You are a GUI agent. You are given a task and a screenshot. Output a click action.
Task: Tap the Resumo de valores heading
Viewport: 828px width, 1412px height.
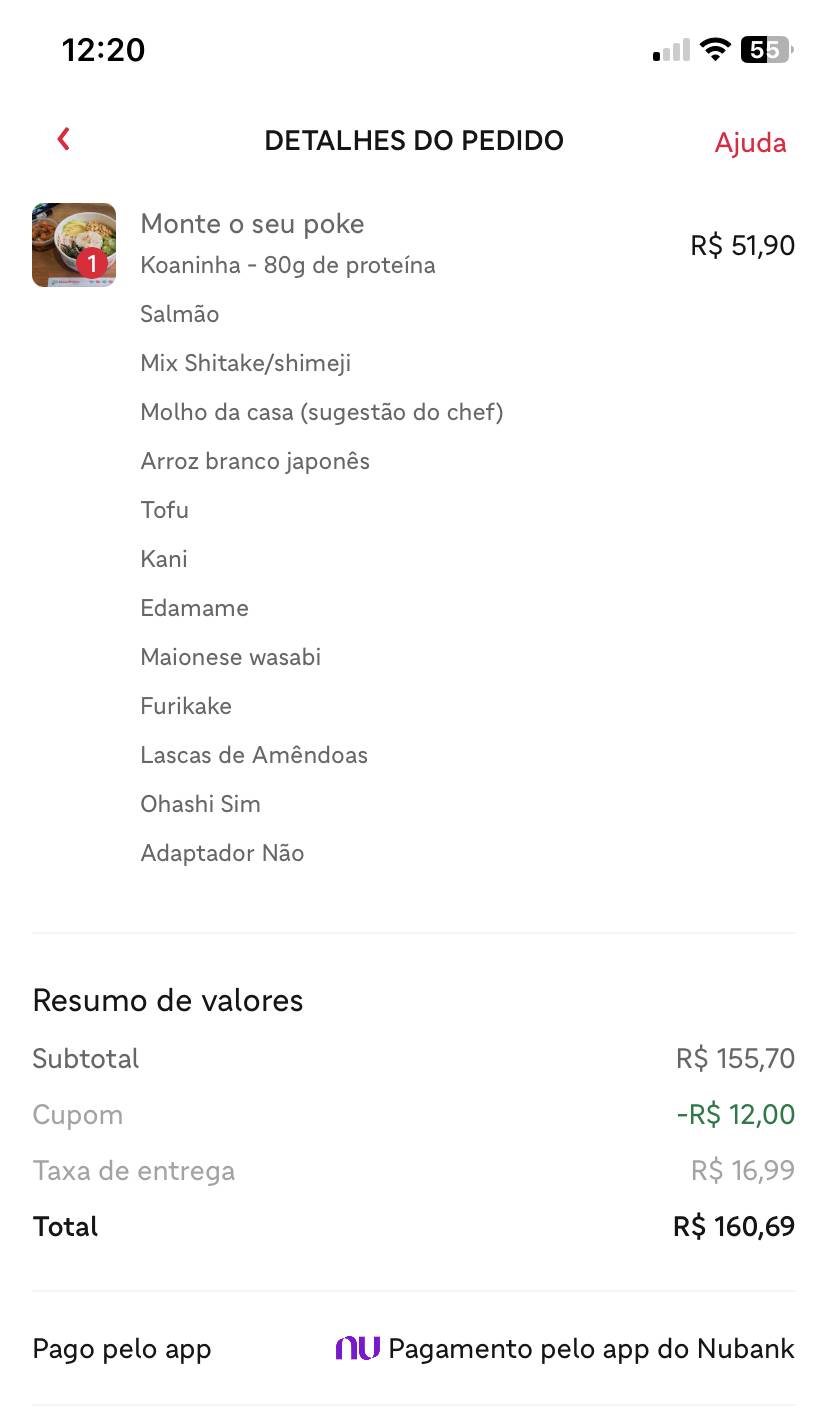167,1001
